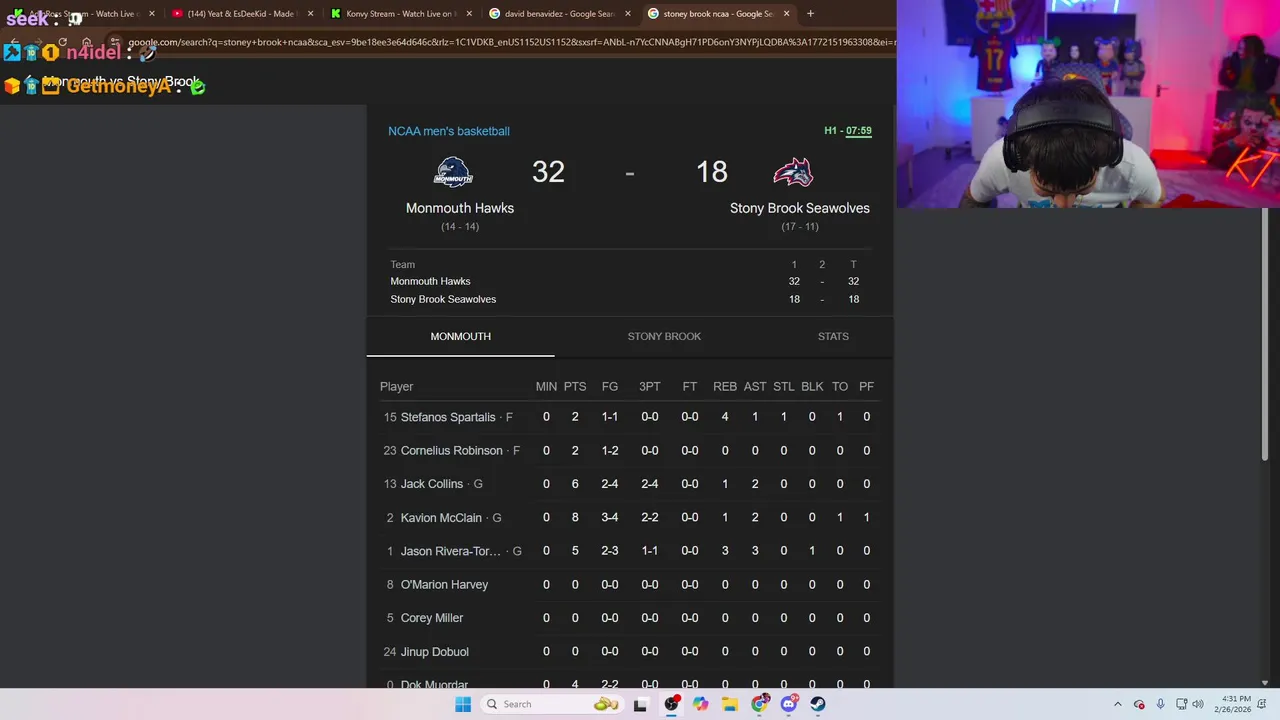
Task: Open the Windows Start menu
Action: click(463, 704)
